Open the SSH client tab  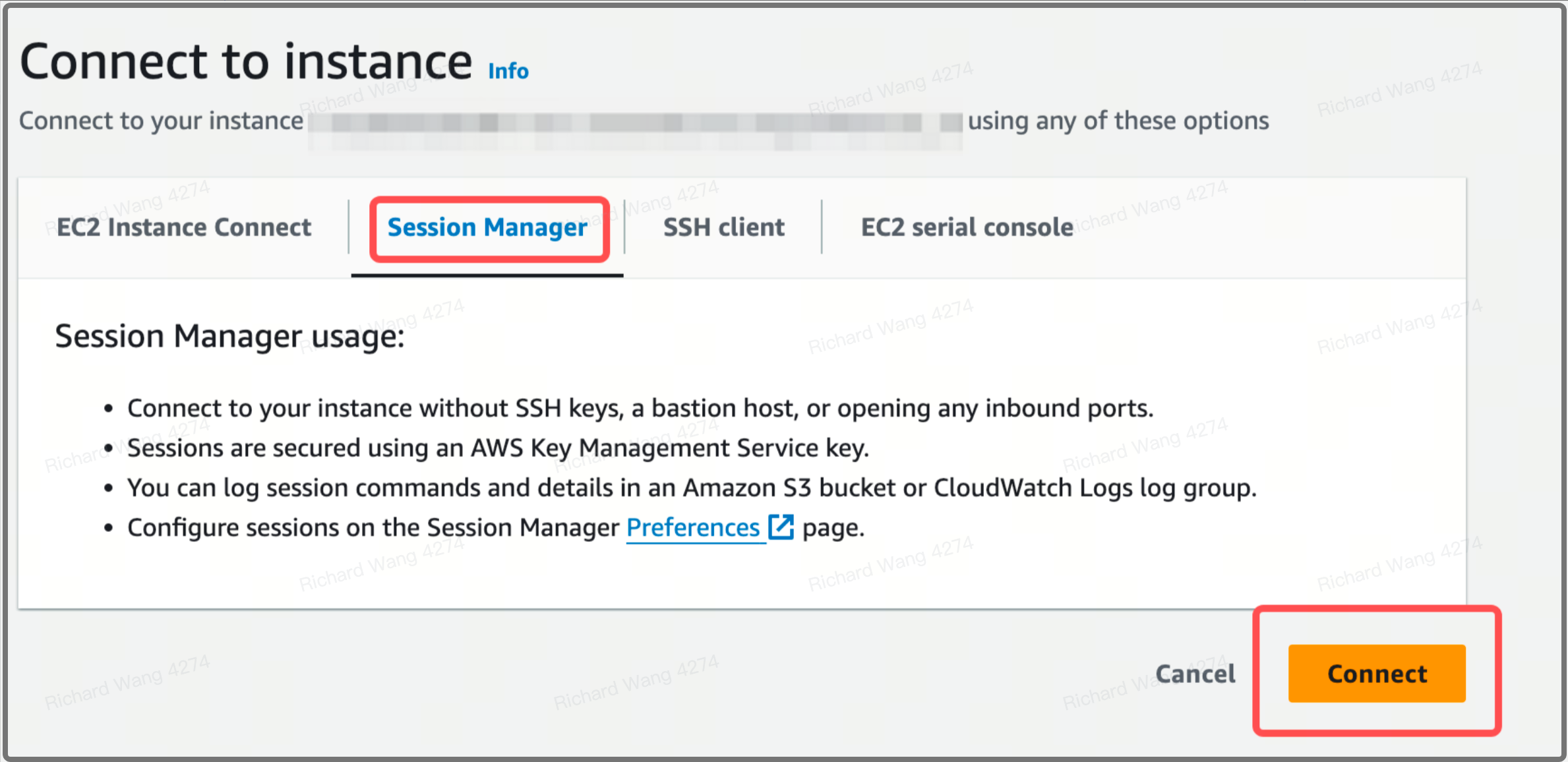pyautogui.click(x=723, y=227)
